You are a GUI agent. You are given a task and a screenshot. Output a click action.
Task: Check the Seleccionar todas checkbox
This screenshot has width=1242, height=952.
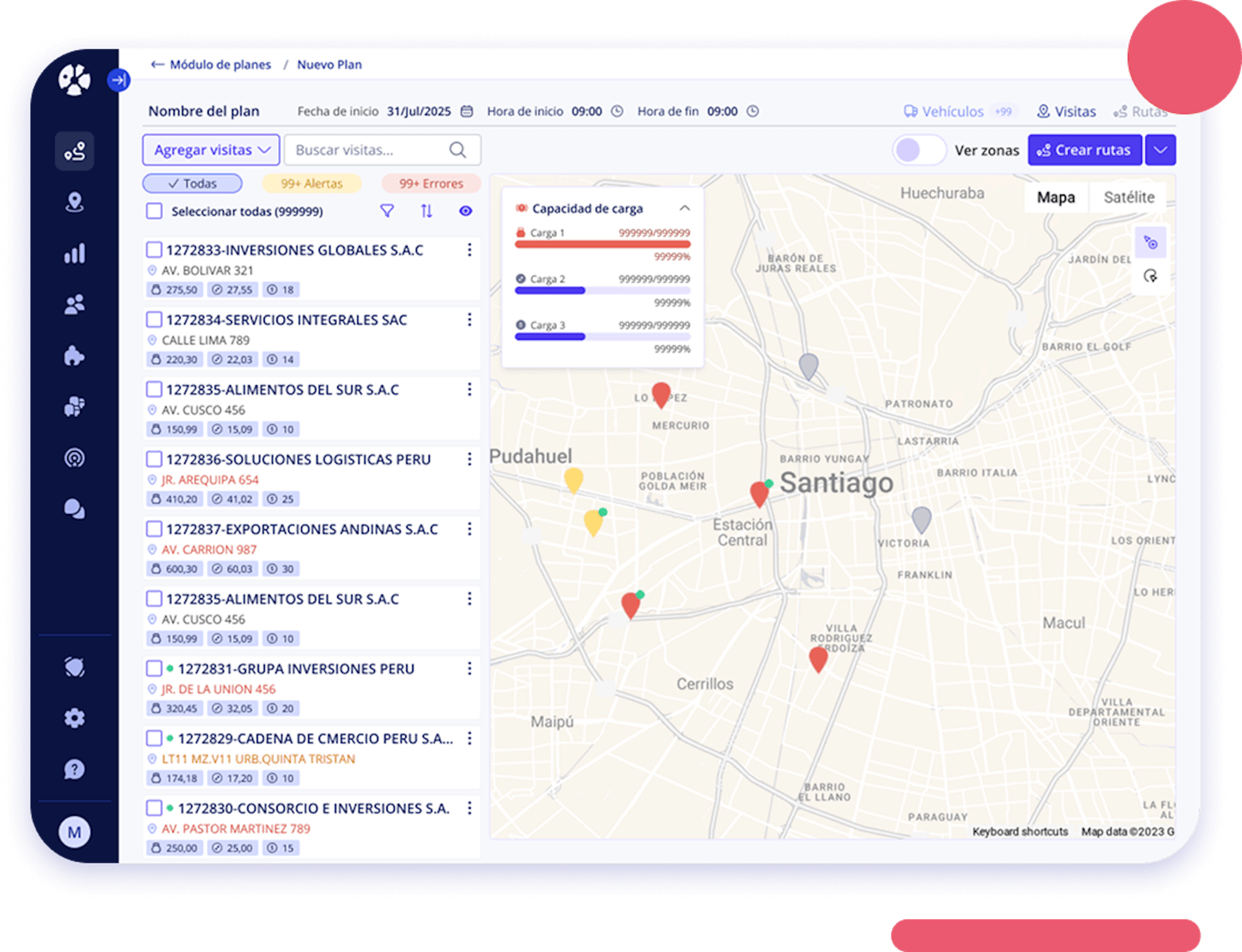(154, 211)
